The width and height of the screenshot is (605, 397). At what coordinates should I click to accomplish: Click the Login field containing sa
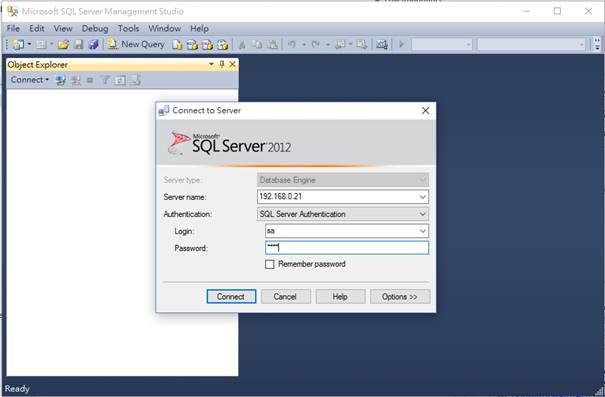pyautogui.click(x=347, y=231)
